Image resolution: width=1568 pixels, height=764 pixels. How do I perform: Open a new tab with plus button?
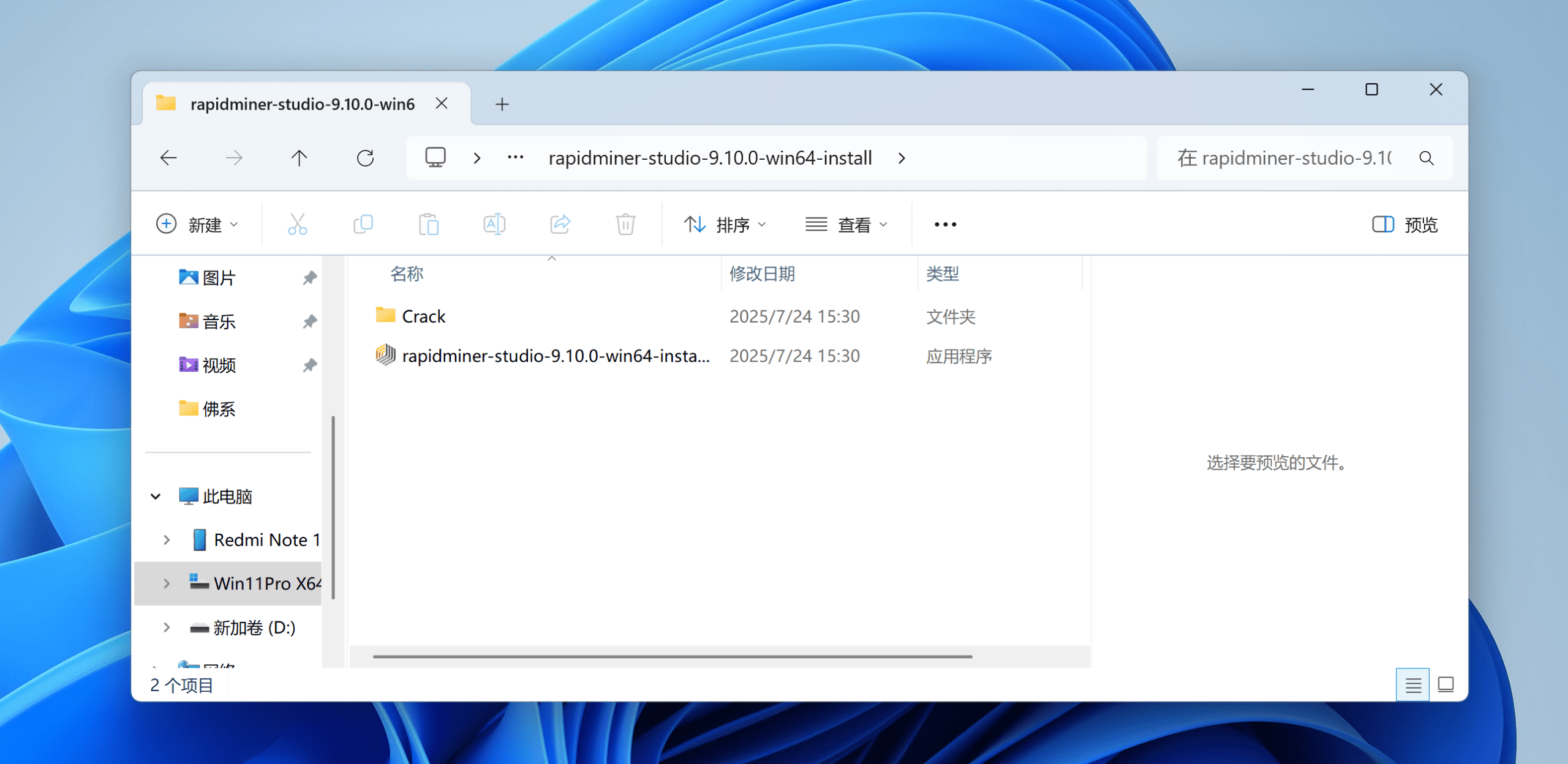coord(502,105)
